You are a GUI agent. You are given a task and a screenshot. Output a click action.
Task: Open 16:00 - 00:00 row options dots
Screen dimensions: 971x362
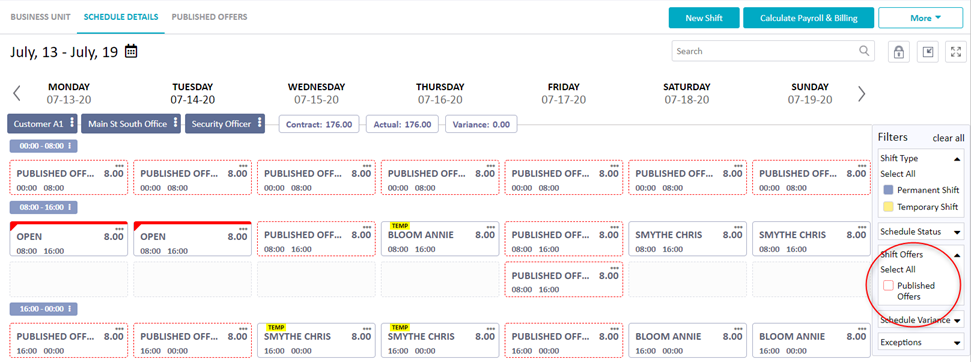pos(69,308)
